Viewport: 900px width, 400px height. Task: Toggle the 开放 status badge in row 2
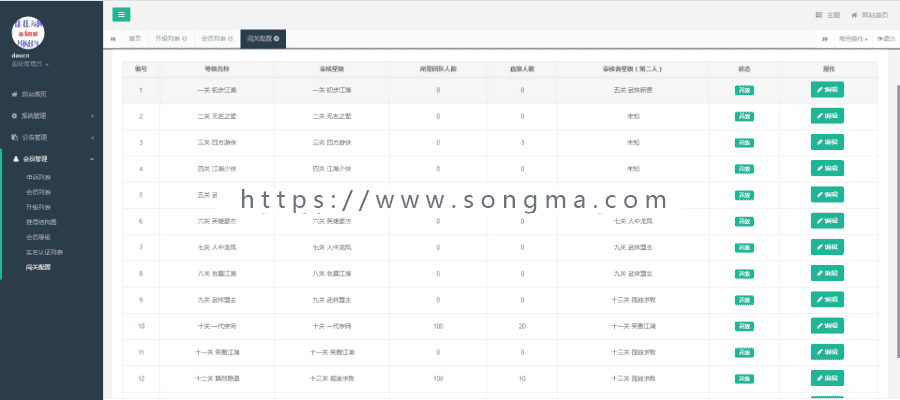pyautogui.click(x=744, y=116)
